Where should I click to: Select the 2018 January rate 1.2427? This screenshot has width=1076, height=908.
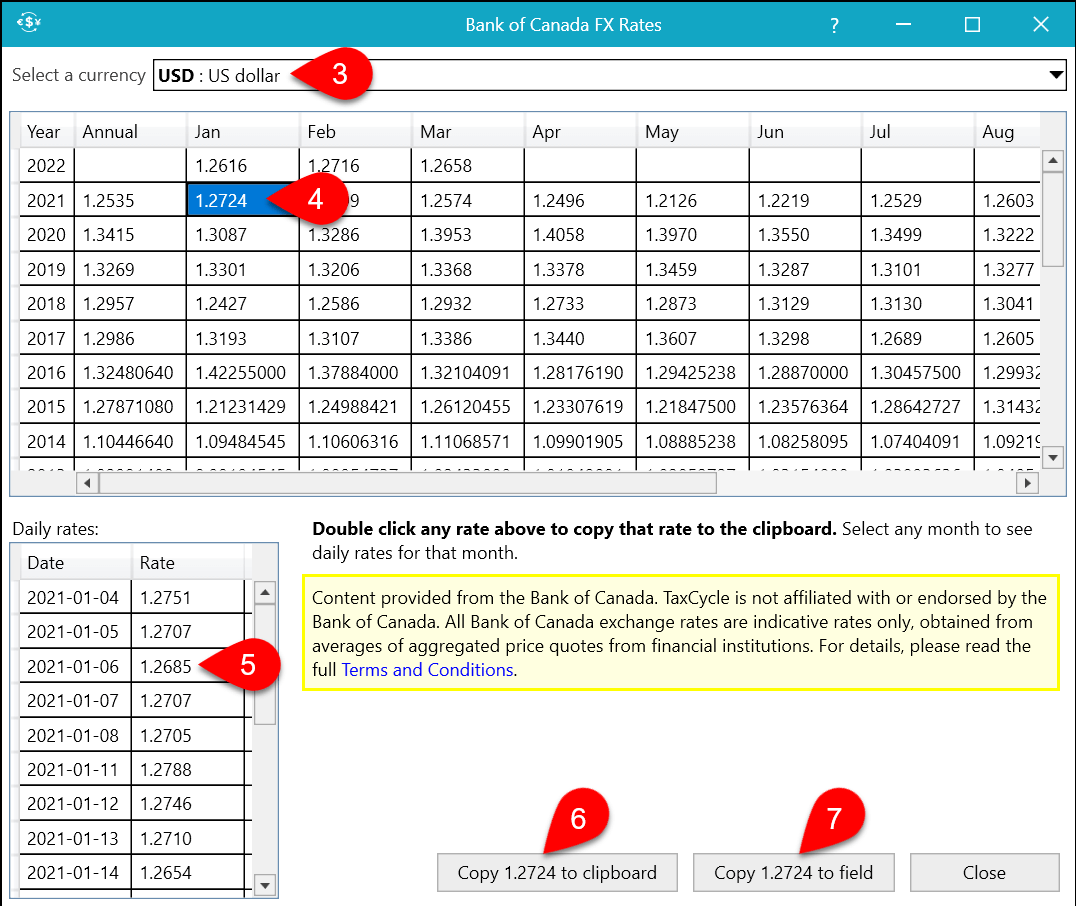(243, 303)
